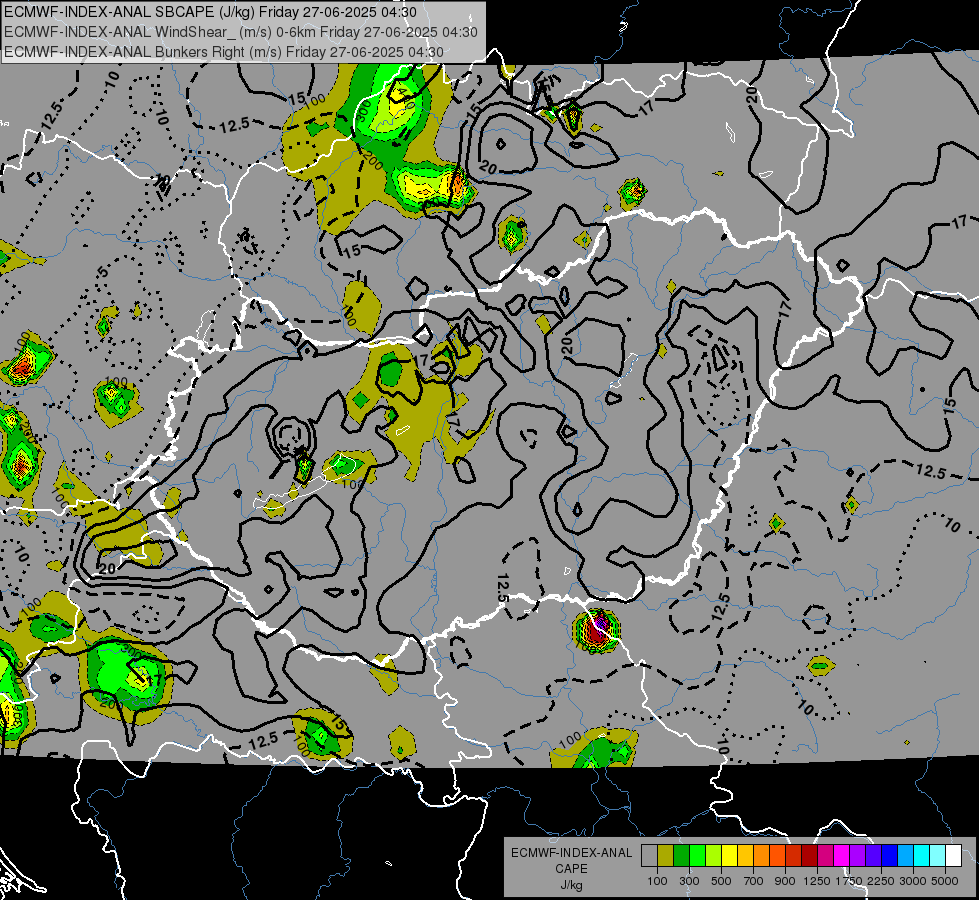Click the Bunkers Right (m/s) title line

(x=224, y=52)
